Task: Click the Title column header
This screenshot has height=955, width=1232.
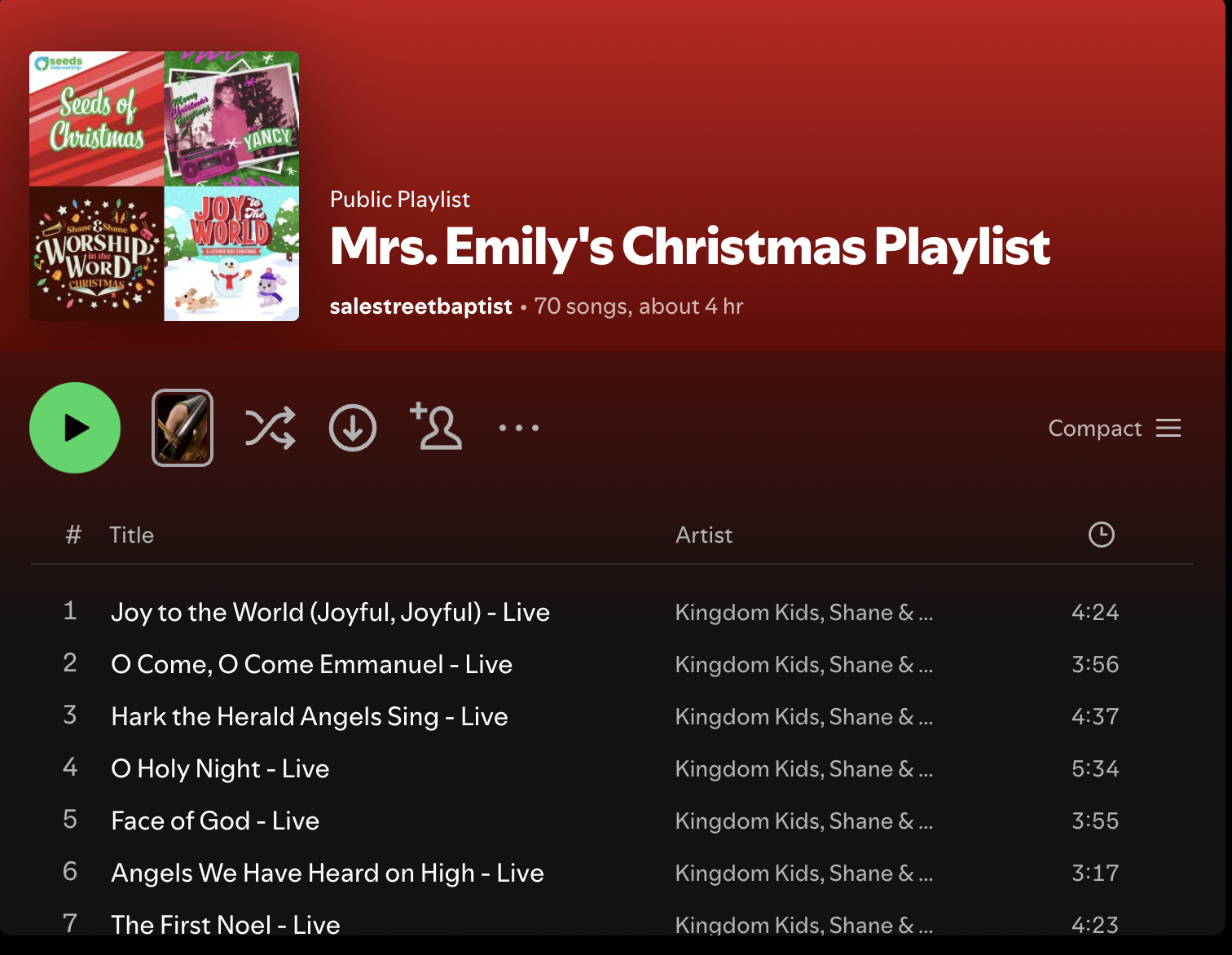Action: [132, 535]
